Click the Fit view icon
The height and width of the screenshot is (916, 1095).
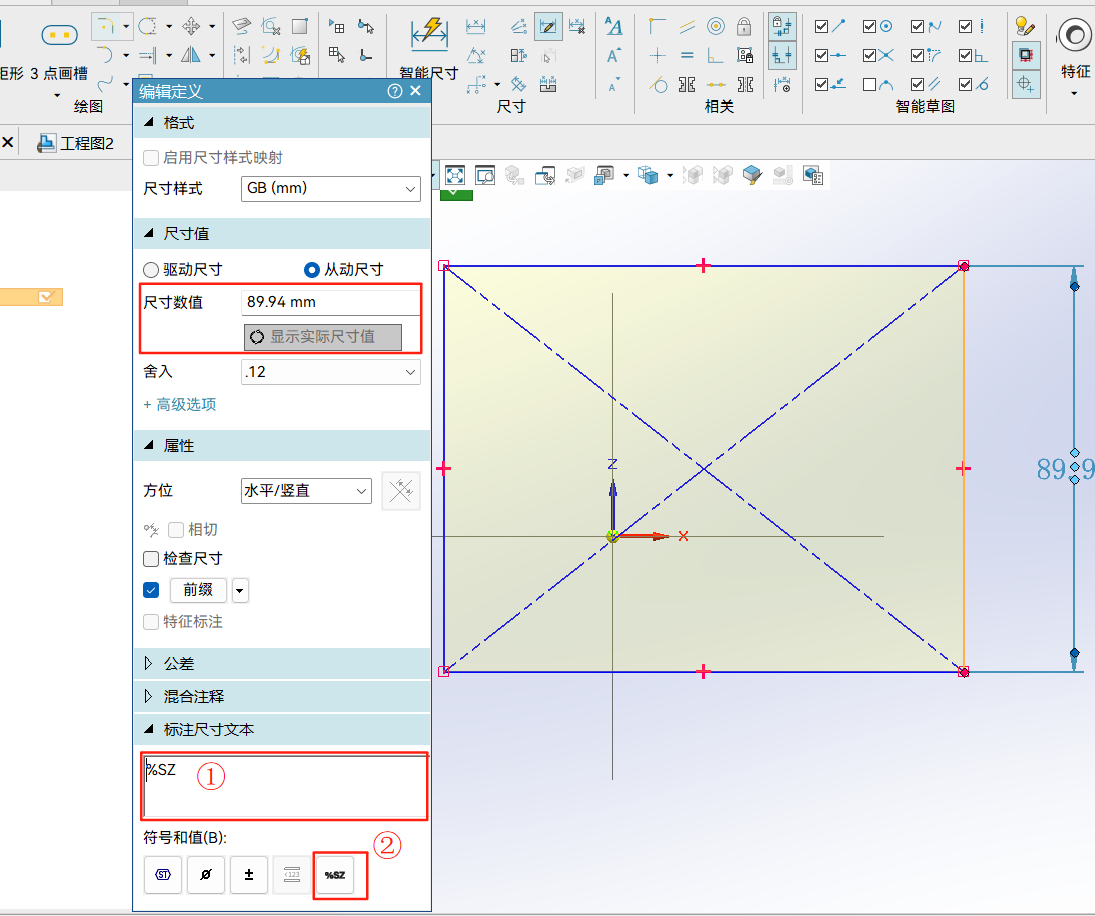(x=454, y=176)
